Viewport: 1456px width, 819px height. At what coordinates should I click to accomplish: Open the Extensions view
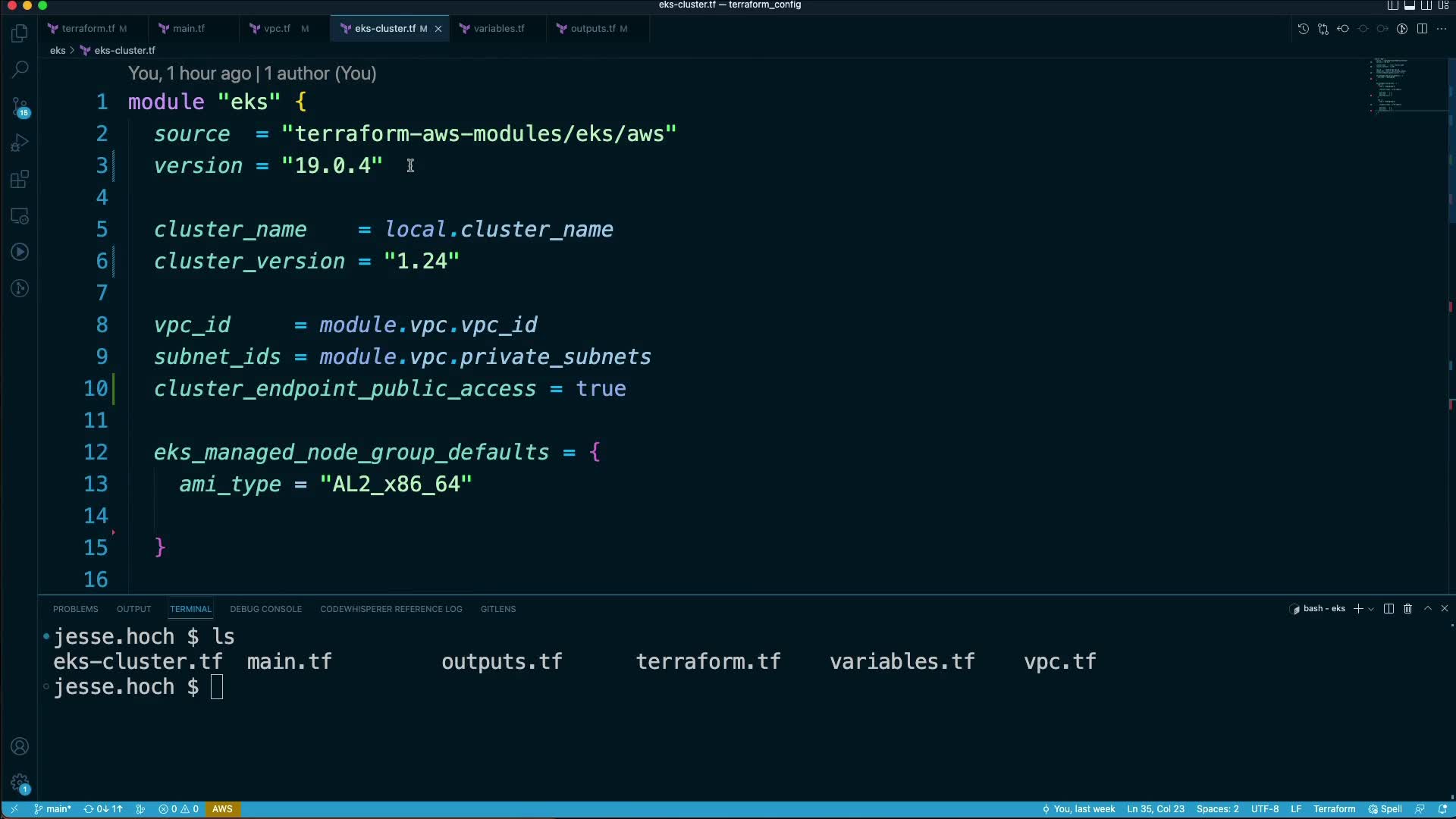tap(20, 180)
